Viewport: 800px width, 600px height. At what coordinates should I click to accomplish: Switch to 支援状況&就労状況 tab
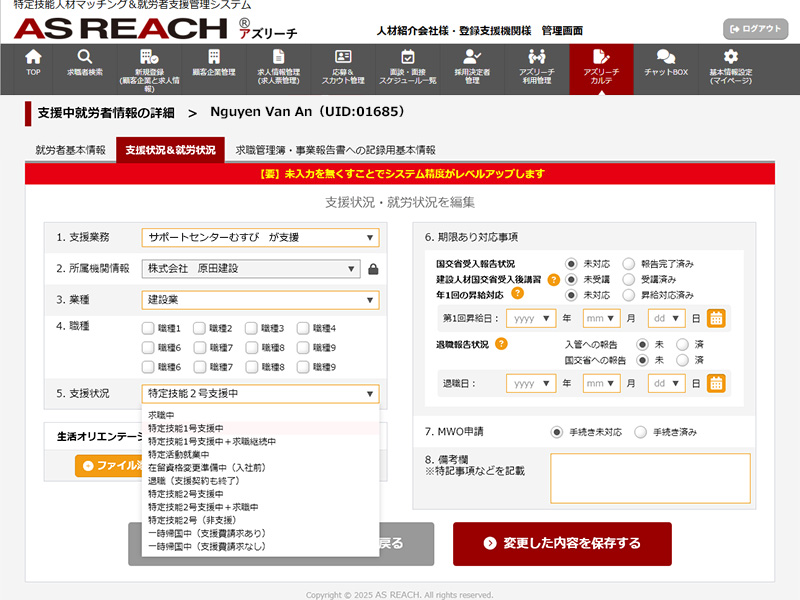(x=170, y=150)
